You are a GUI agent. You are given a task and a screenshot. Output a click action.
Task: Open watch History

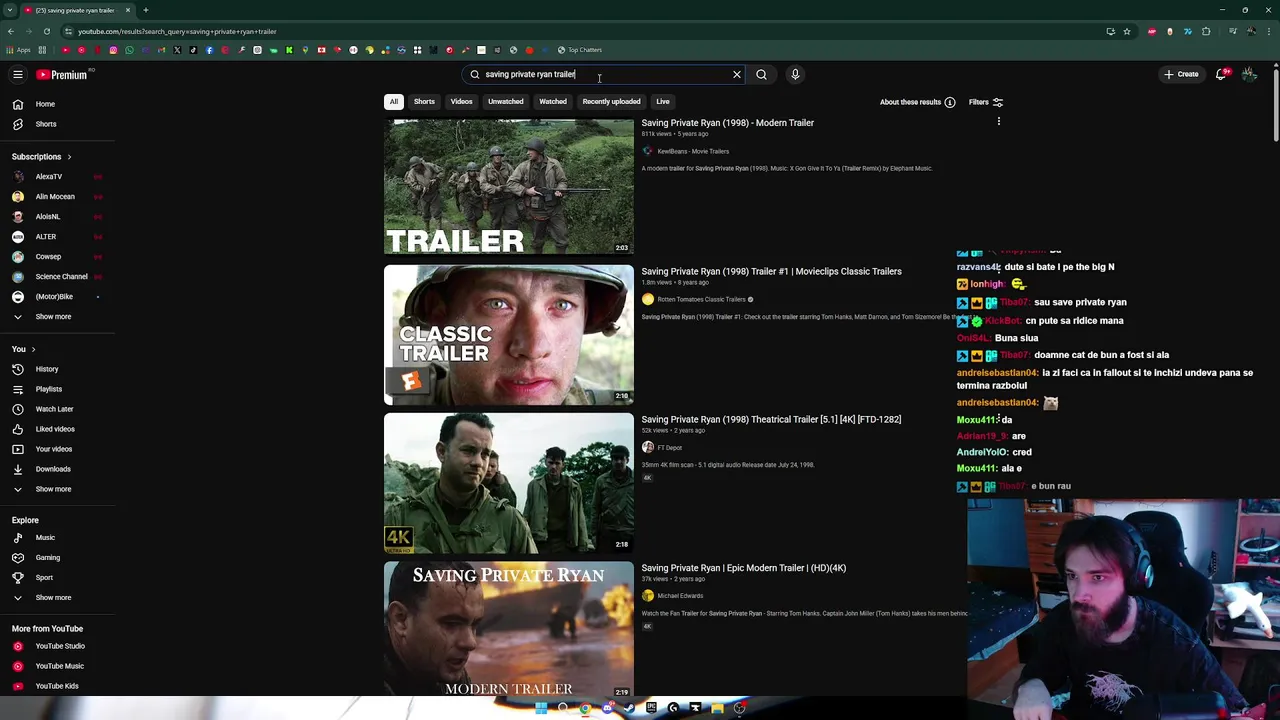(x=57, y=369)
